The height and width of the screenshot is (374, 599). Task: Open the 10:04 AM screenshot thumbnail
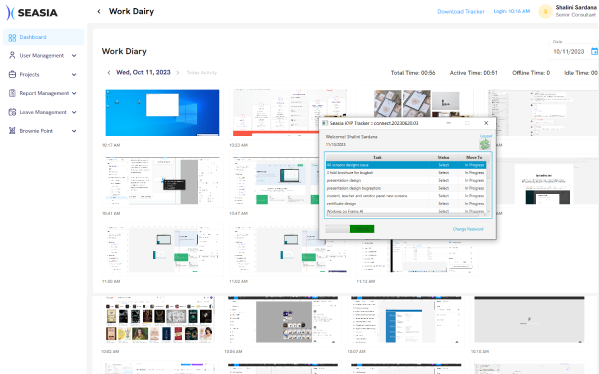pyautogui.click(x=283, y=319)
